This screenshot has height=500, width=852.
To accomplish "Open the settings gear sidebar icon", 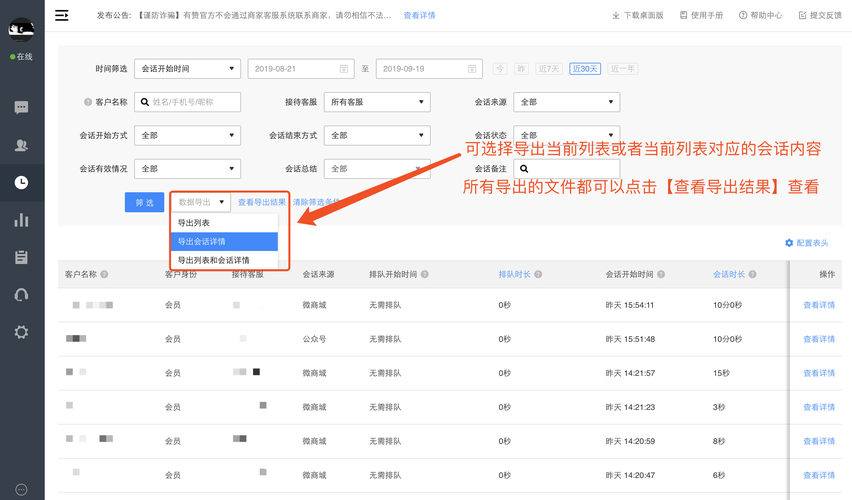I will (x=21, y=332).
